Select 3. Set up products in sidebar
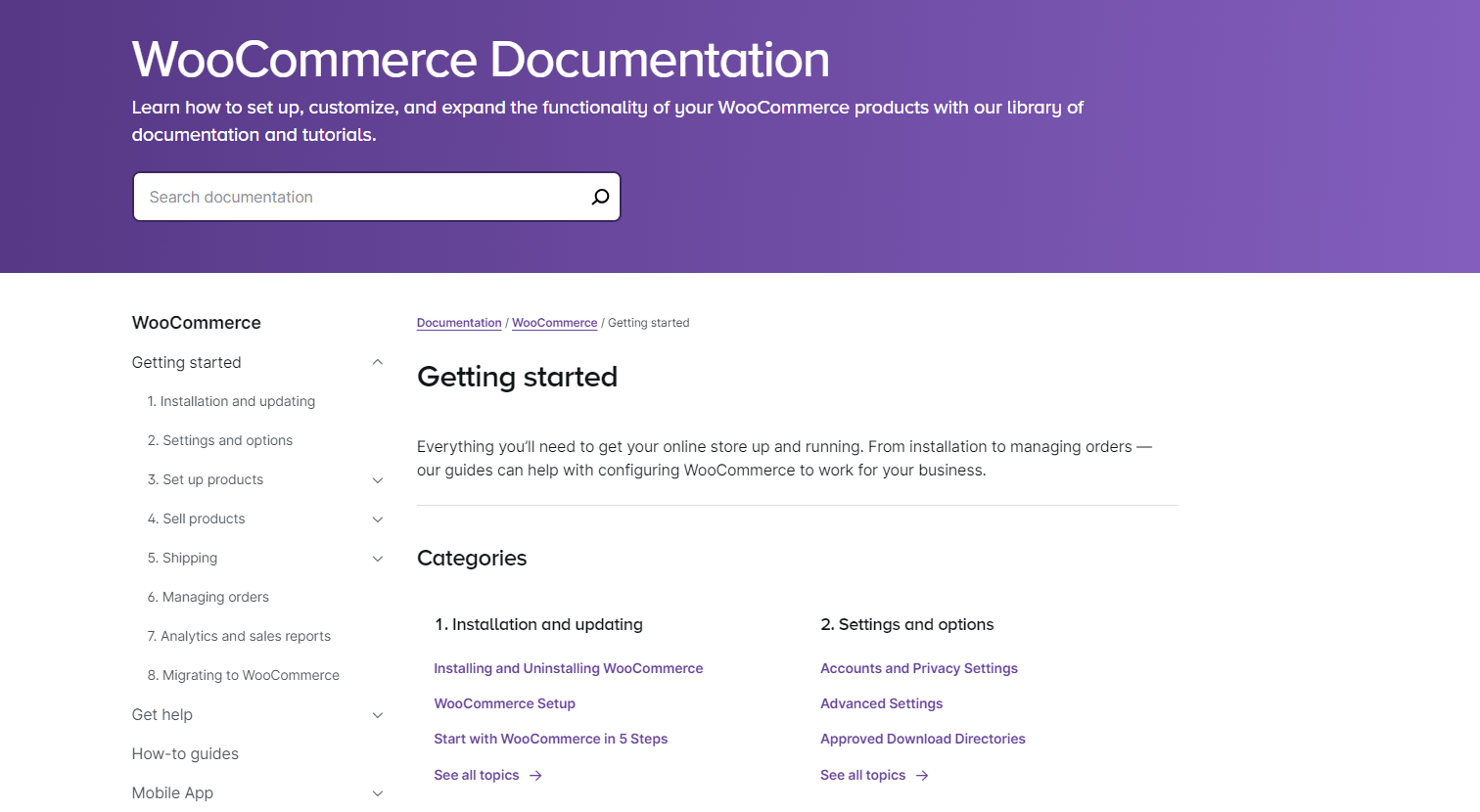 pos(206,479)
